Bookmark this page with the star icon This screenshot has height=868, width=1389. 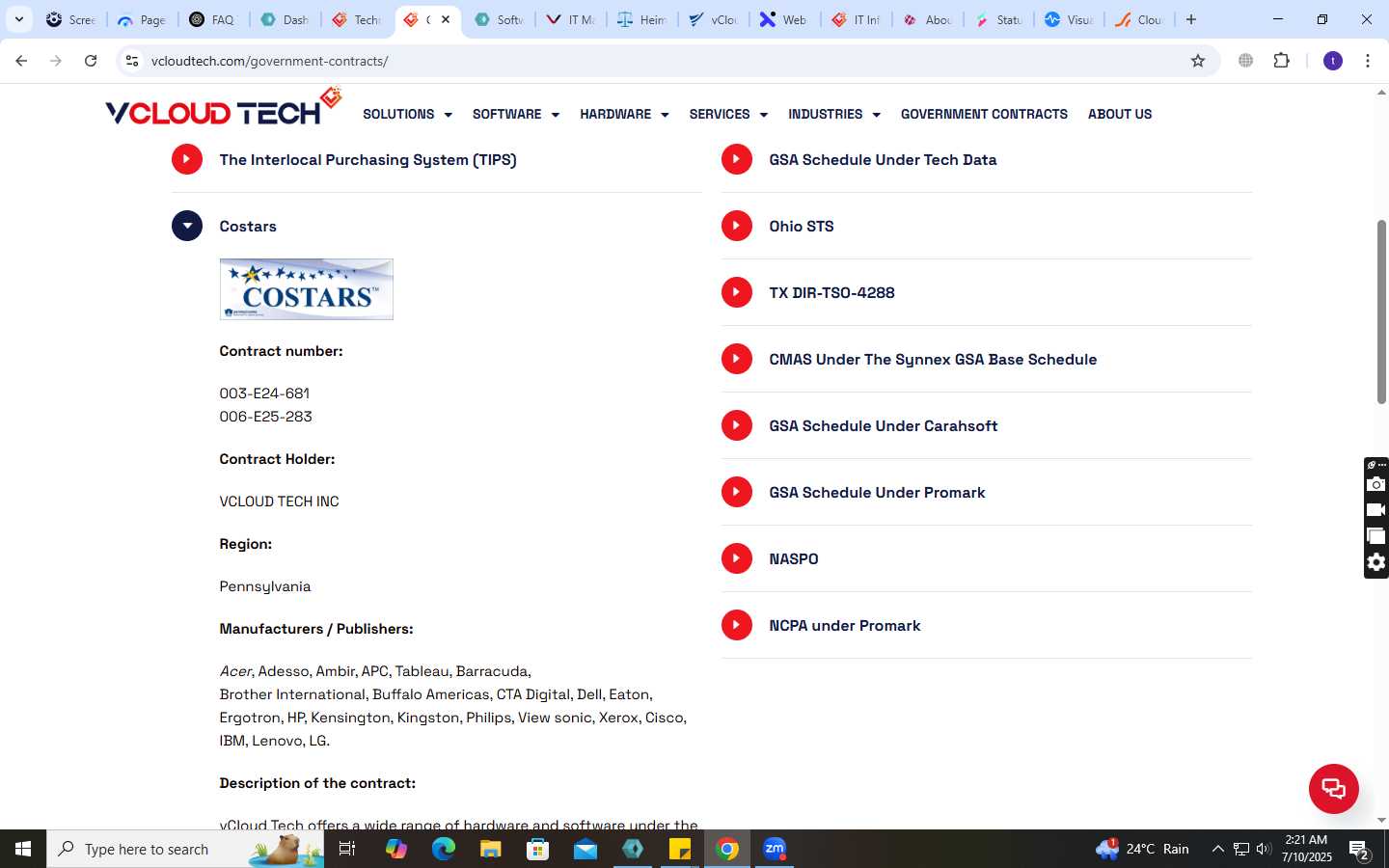1198,61
